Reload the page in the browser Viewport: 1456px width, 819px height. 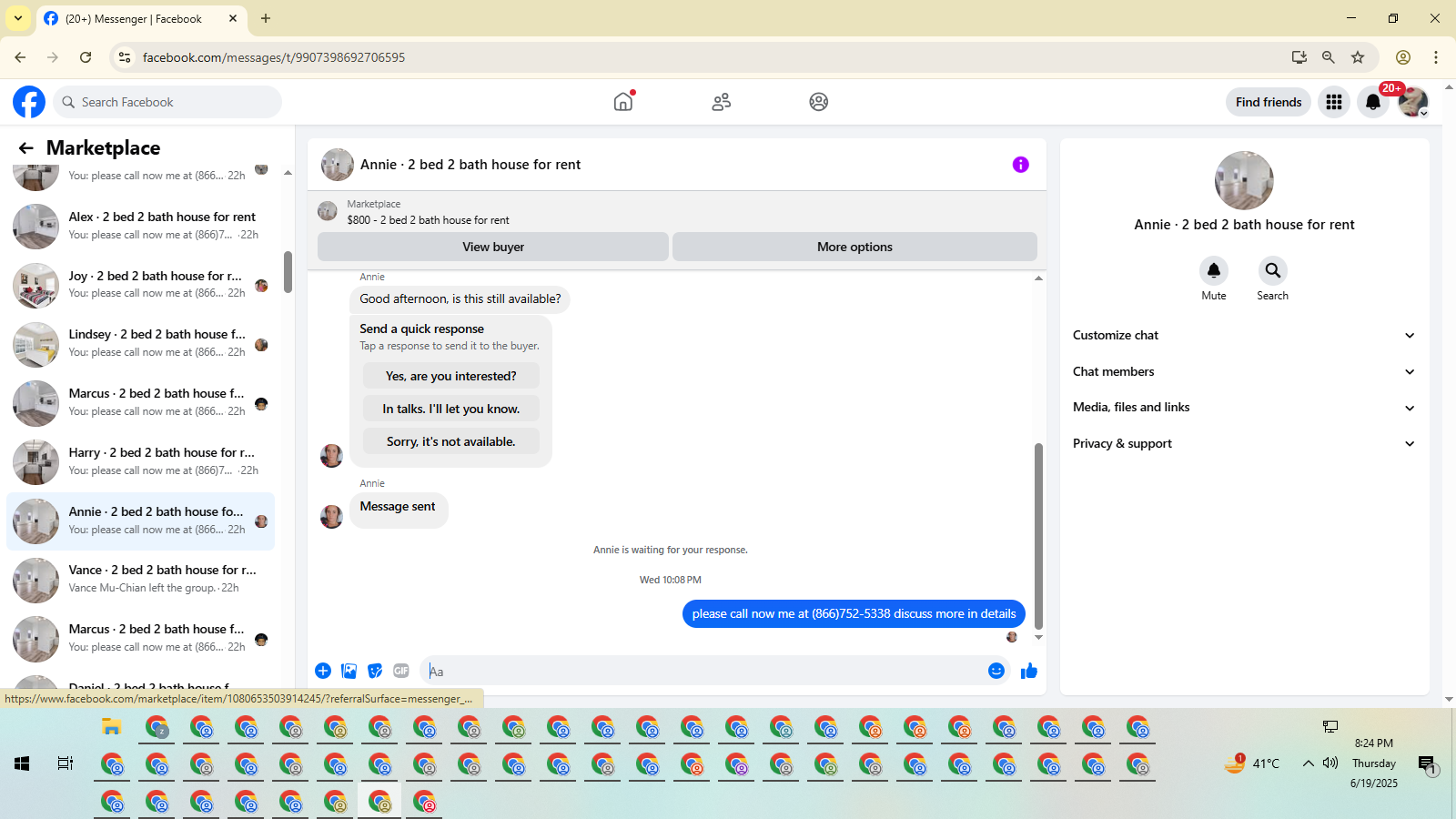click(x=86, y=57)
